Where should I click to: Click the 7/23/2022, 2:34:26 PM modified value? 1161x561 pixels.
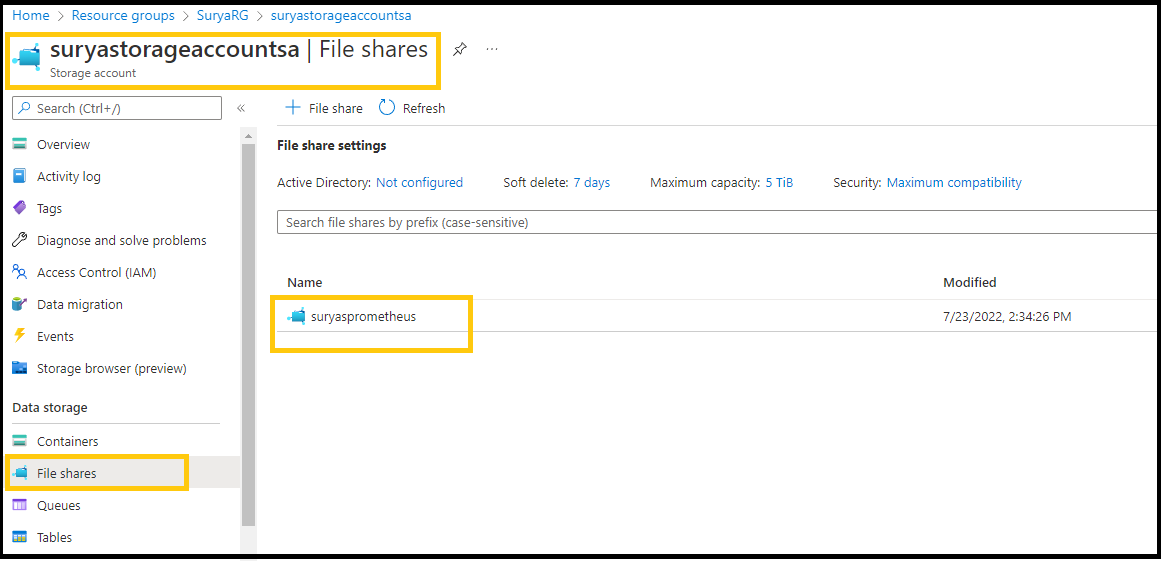[x=1007, y=317]
